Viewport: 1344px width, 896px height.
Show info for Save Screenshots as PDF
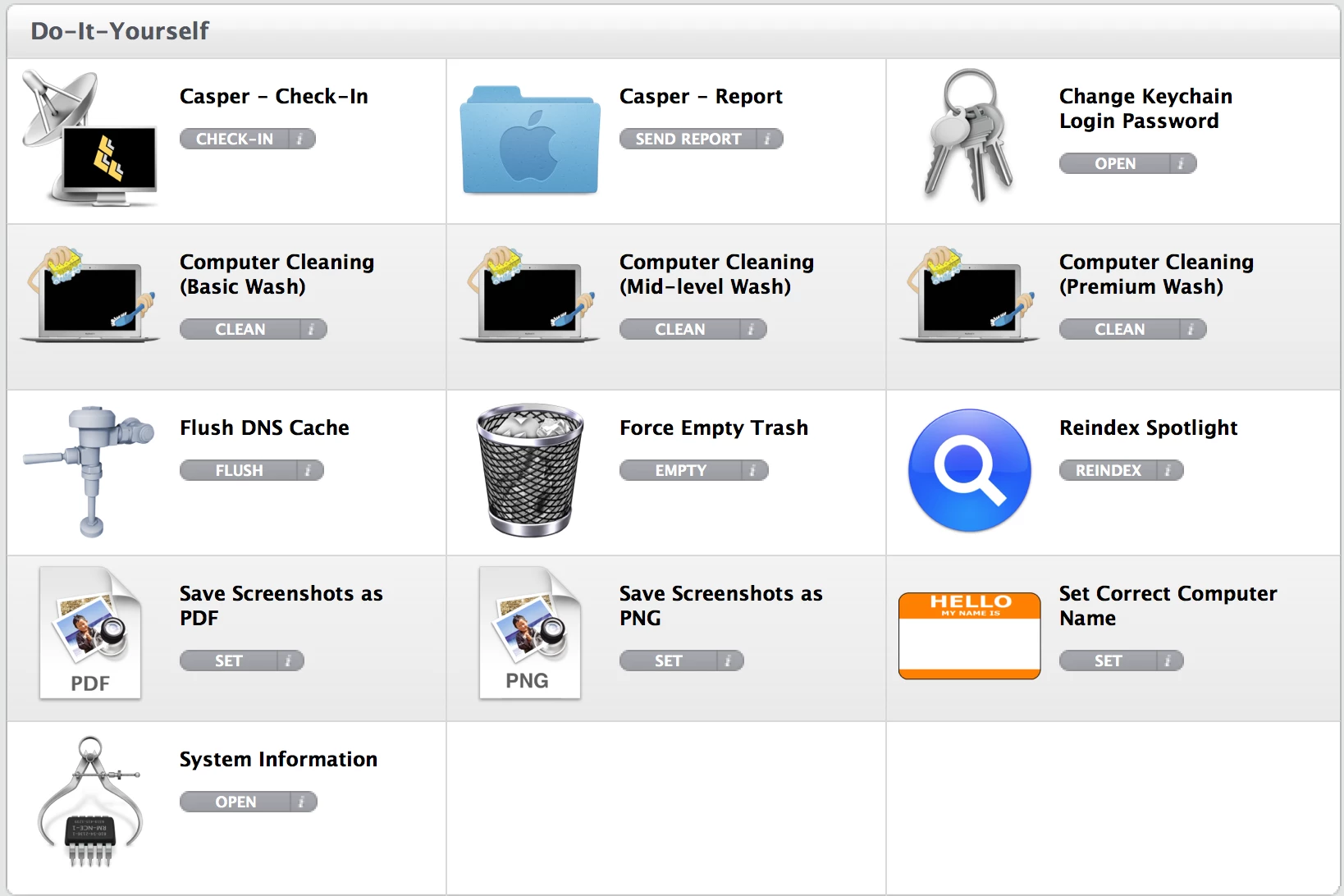(x=289, y=661)
